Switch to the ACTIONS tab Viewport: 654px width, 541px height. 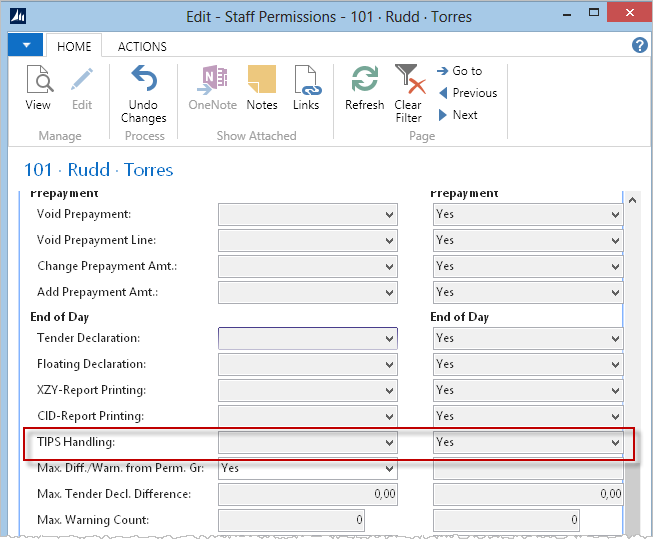tap(143, 47)
